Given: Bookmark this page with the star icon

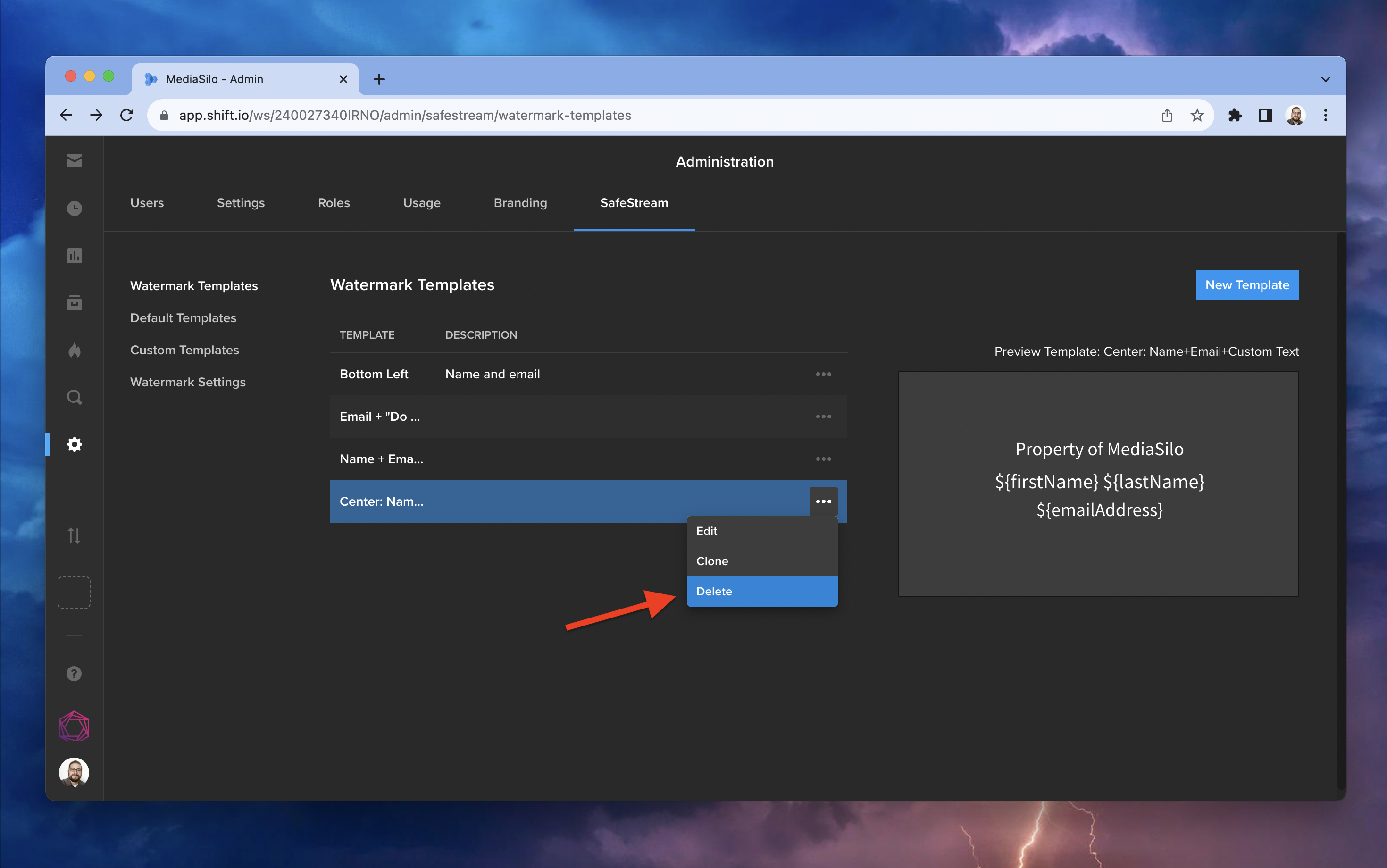Looking at the screenshot, I should [x=1197, y=116].
